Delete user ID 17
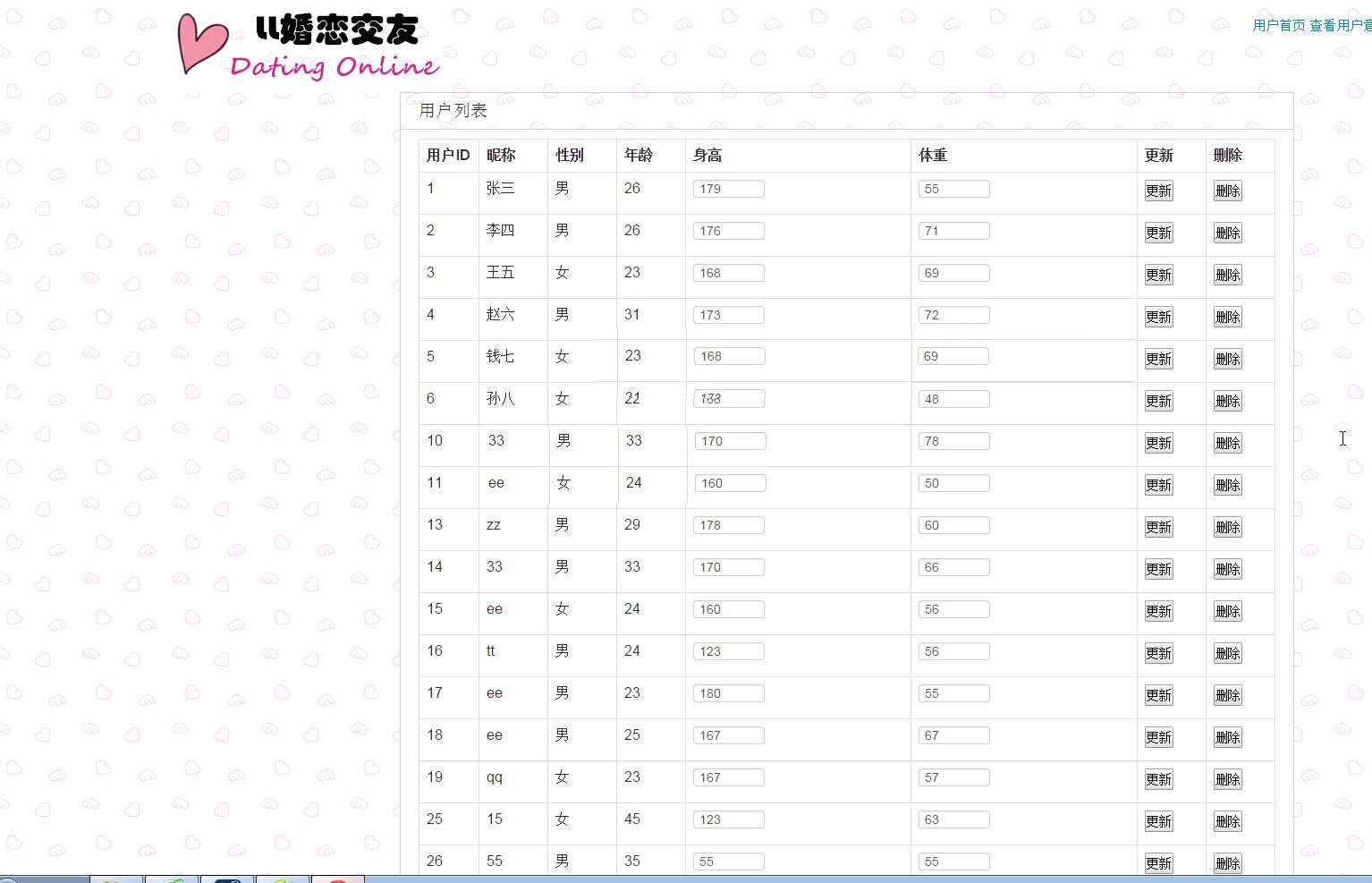This screenshot has width=1372, height=883. pos(1227,695)
